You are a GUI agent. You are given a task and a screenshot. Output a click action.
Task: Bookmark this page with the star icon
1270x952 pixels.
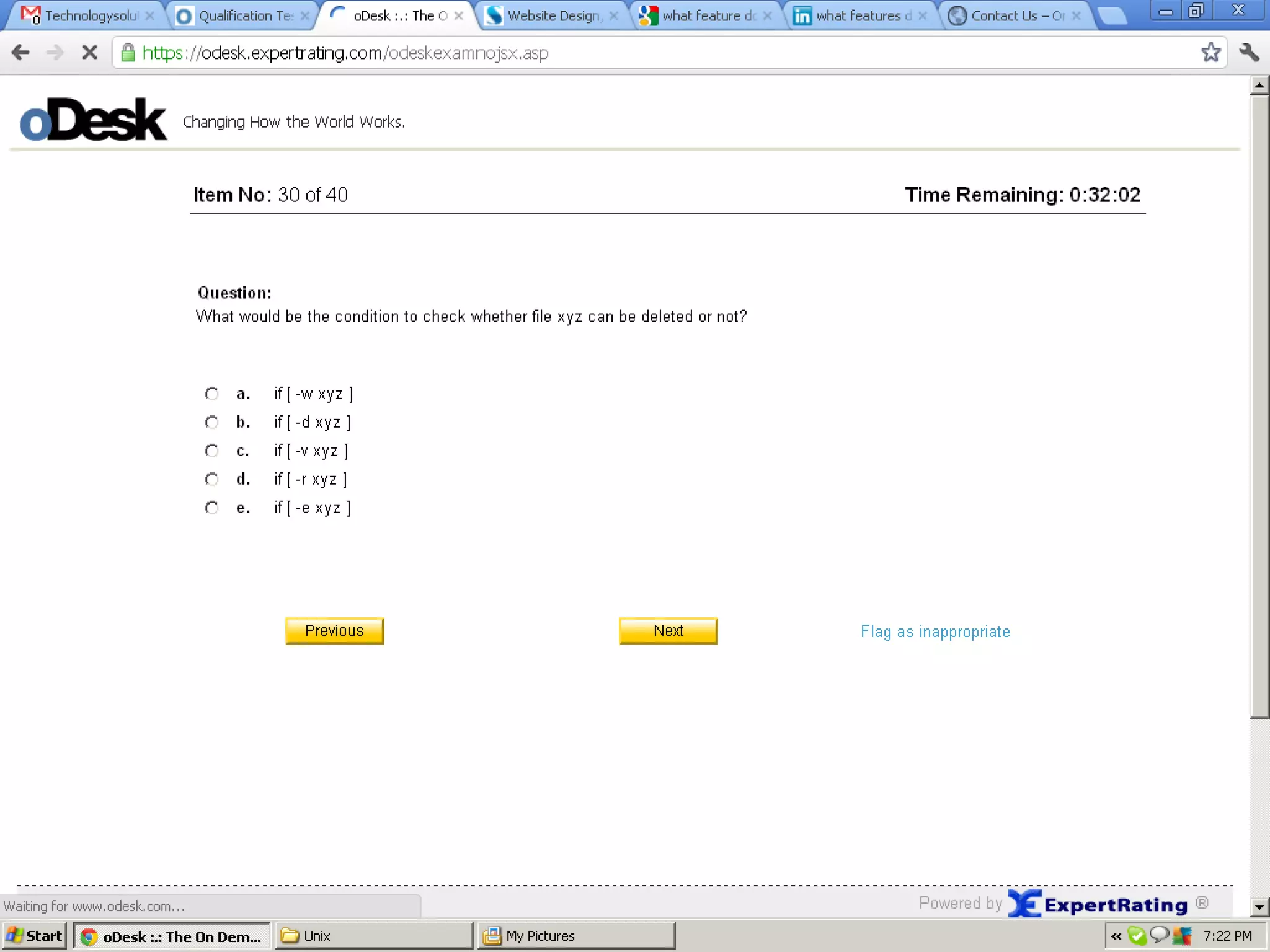1210,53
